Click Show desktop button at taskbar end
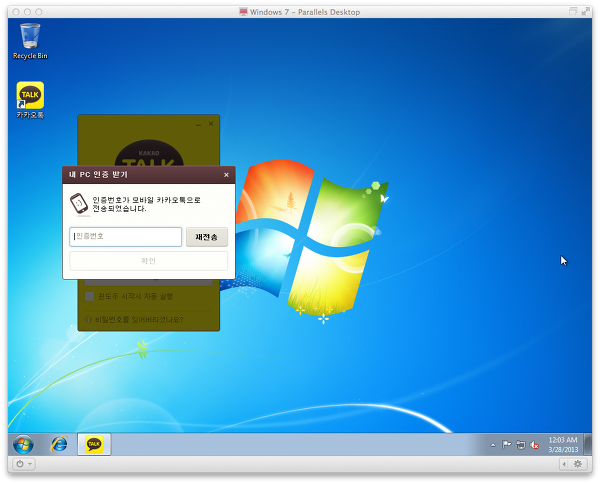The width and height of the screenshot is (600, 484). pyautogui.click(x=587, y=444)
